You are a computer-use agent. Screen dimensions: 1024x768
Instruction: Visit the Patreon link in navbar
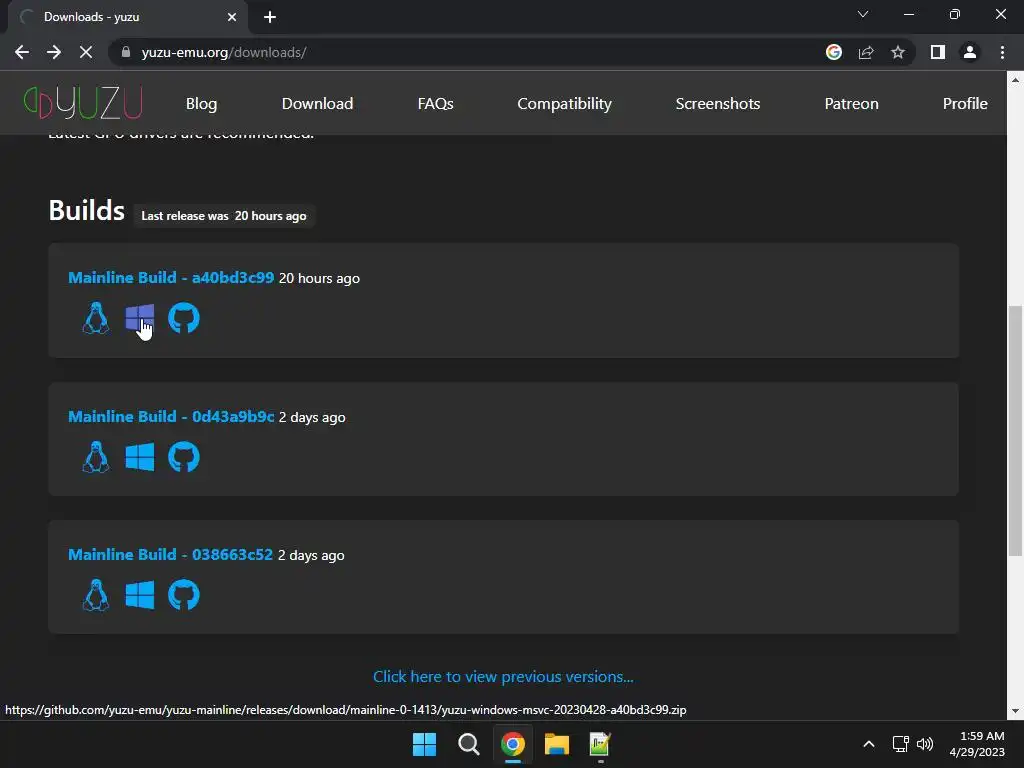(x=852, y=103)
